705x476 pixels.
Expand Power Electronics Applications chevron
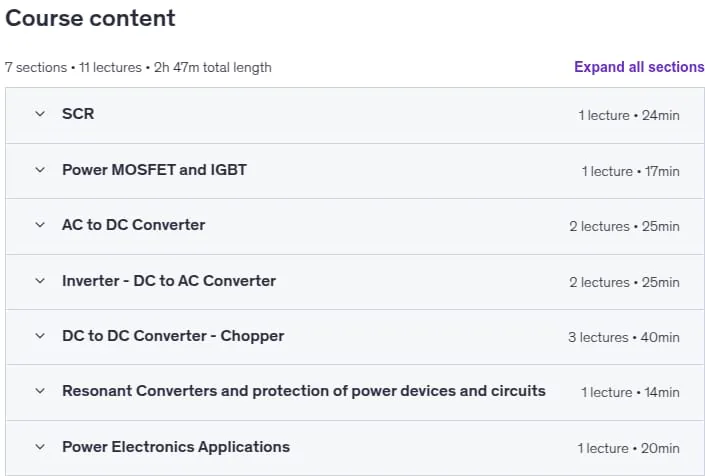click(x=40, y=447)
